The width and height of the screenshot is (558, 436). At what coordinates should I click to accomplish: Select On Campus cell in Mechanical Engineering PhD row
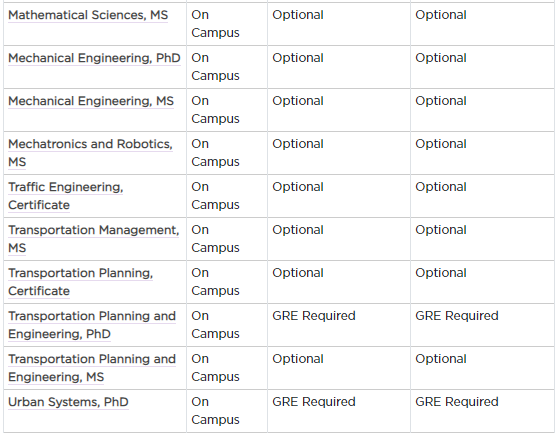coord(227,67)
